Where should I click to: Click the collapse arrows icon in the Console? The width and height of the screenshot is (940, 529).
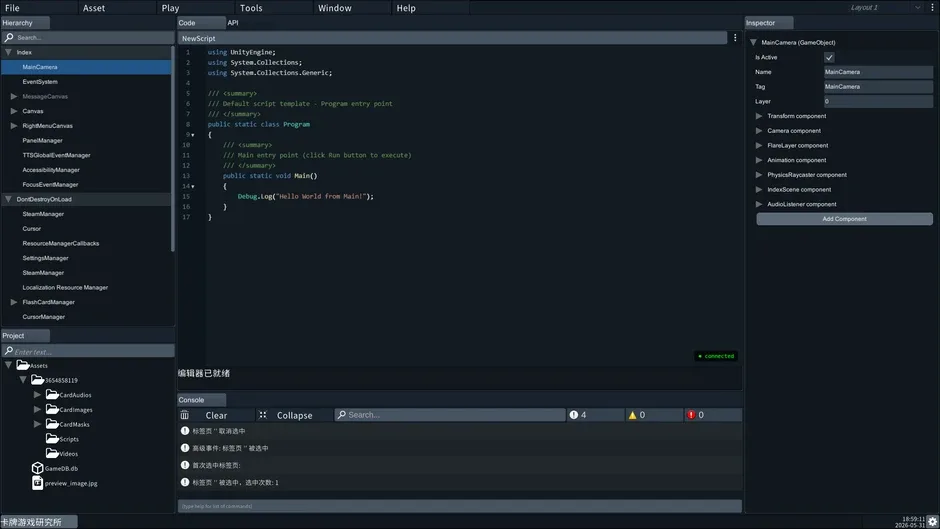263,415
